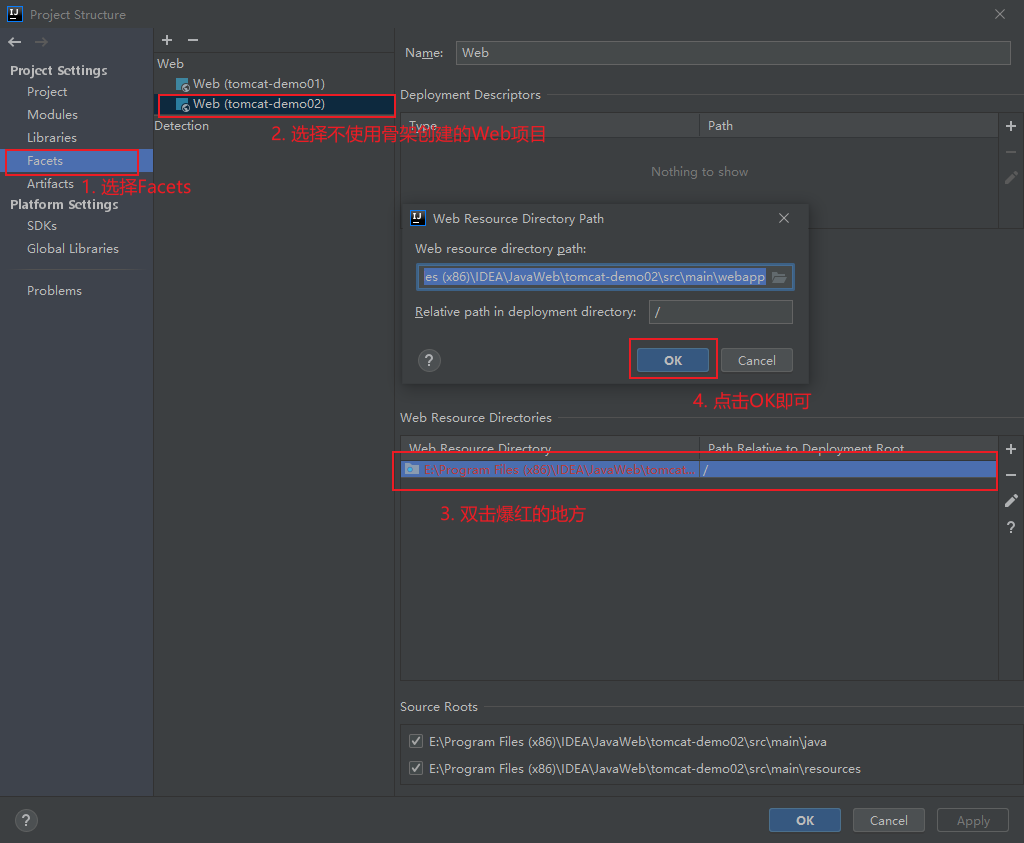Open help in Project Structure window
Screen dimensions: 1024x843
coord(26,820)
